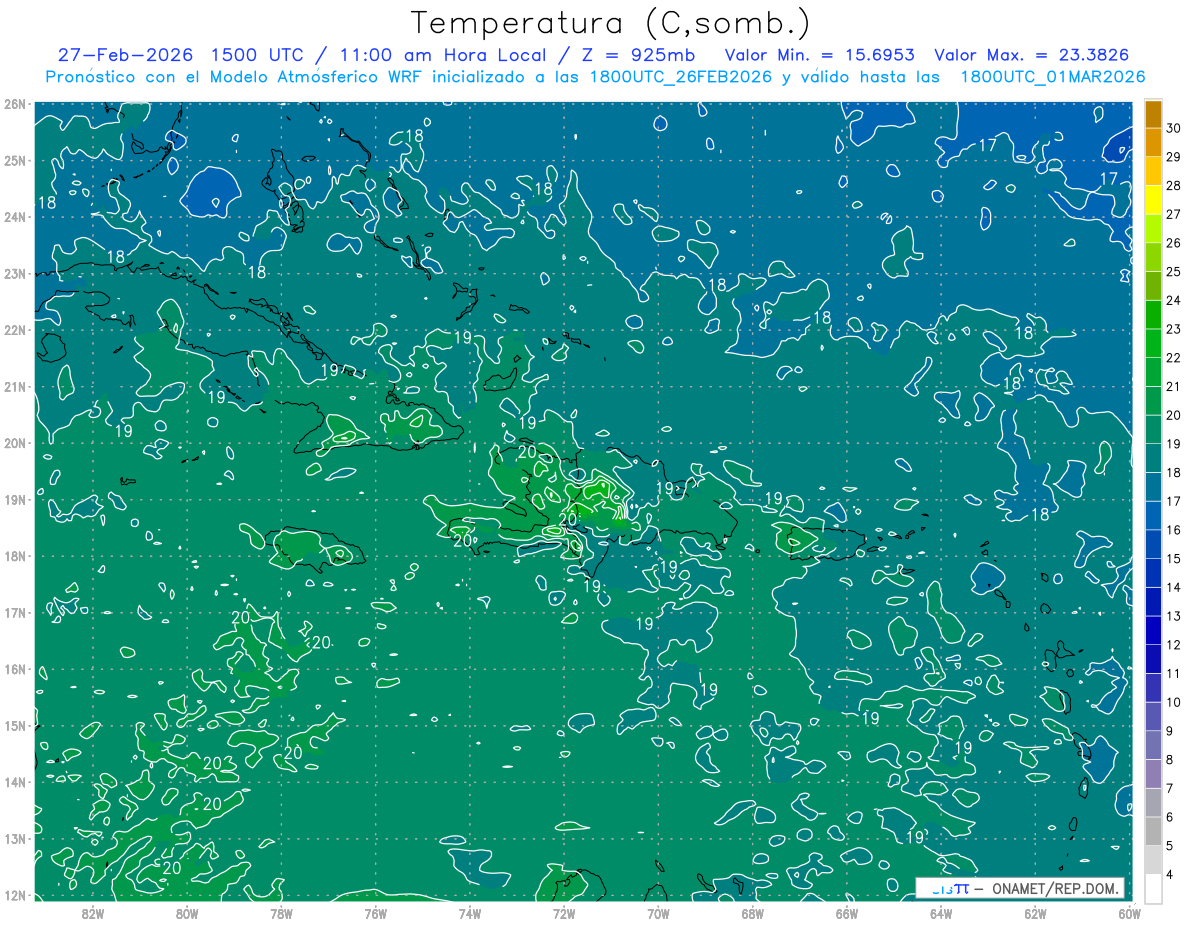The height and width of the screenshot is (927, 1200).
Task: Click the 13N latitude axis label
Action: tap(15, 838)
